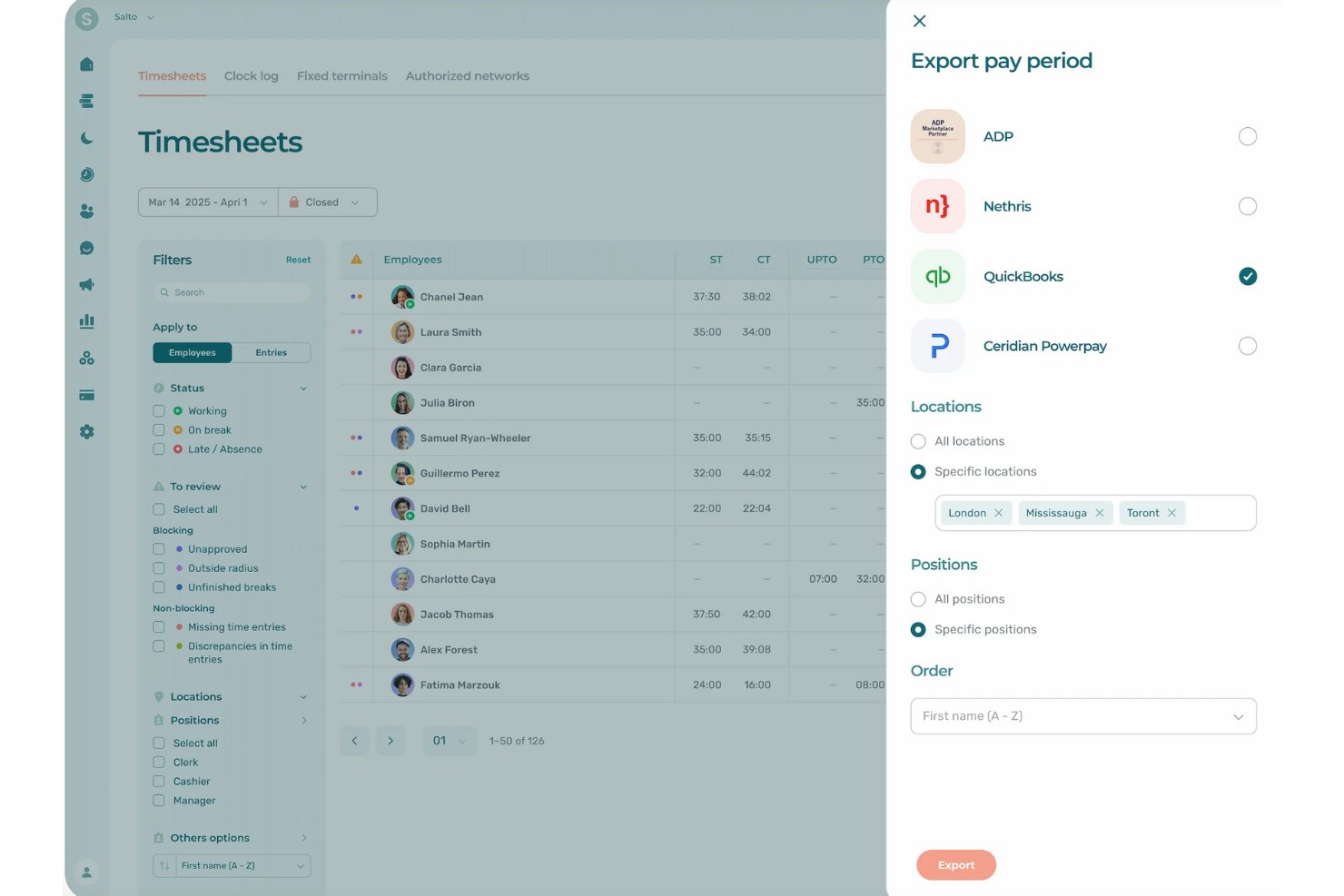Click Guillermo Perez's avatar photo
Viewport: 1344px width, 896px height.
pyautogui.click(x=402, y=473)
